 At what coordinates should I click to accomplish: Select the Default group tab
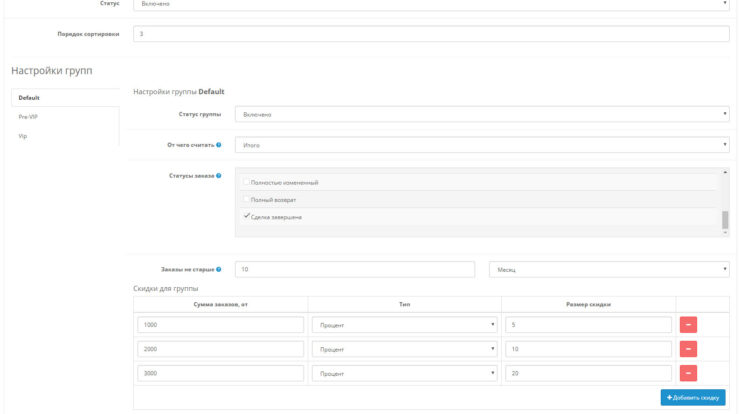65,98
